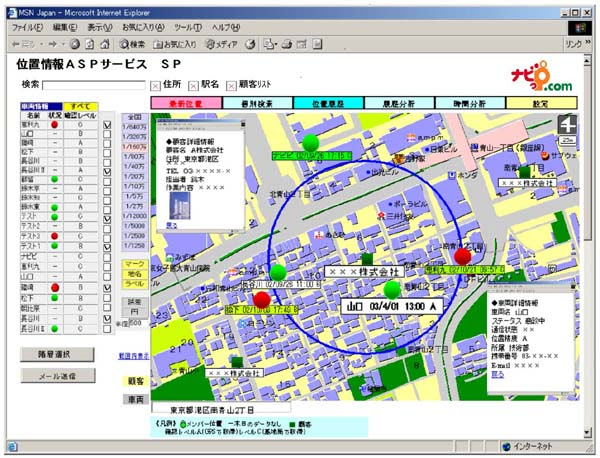This screenshot has width=600, height=458.
Task: Select the 1/1250 map scale button
Action: tap(134, 245)
